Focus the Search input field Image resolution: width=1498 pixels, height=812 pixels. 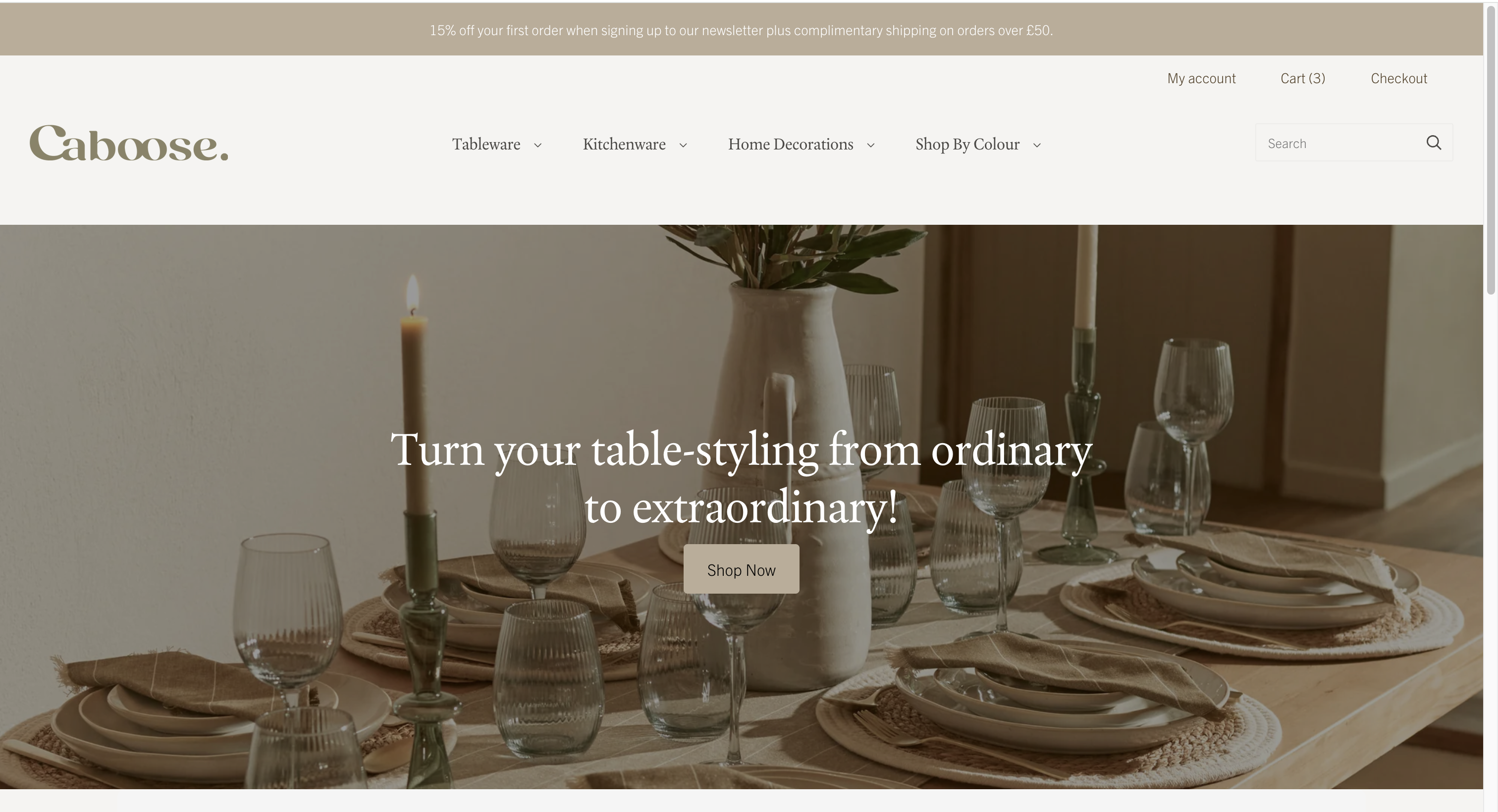1337,143
